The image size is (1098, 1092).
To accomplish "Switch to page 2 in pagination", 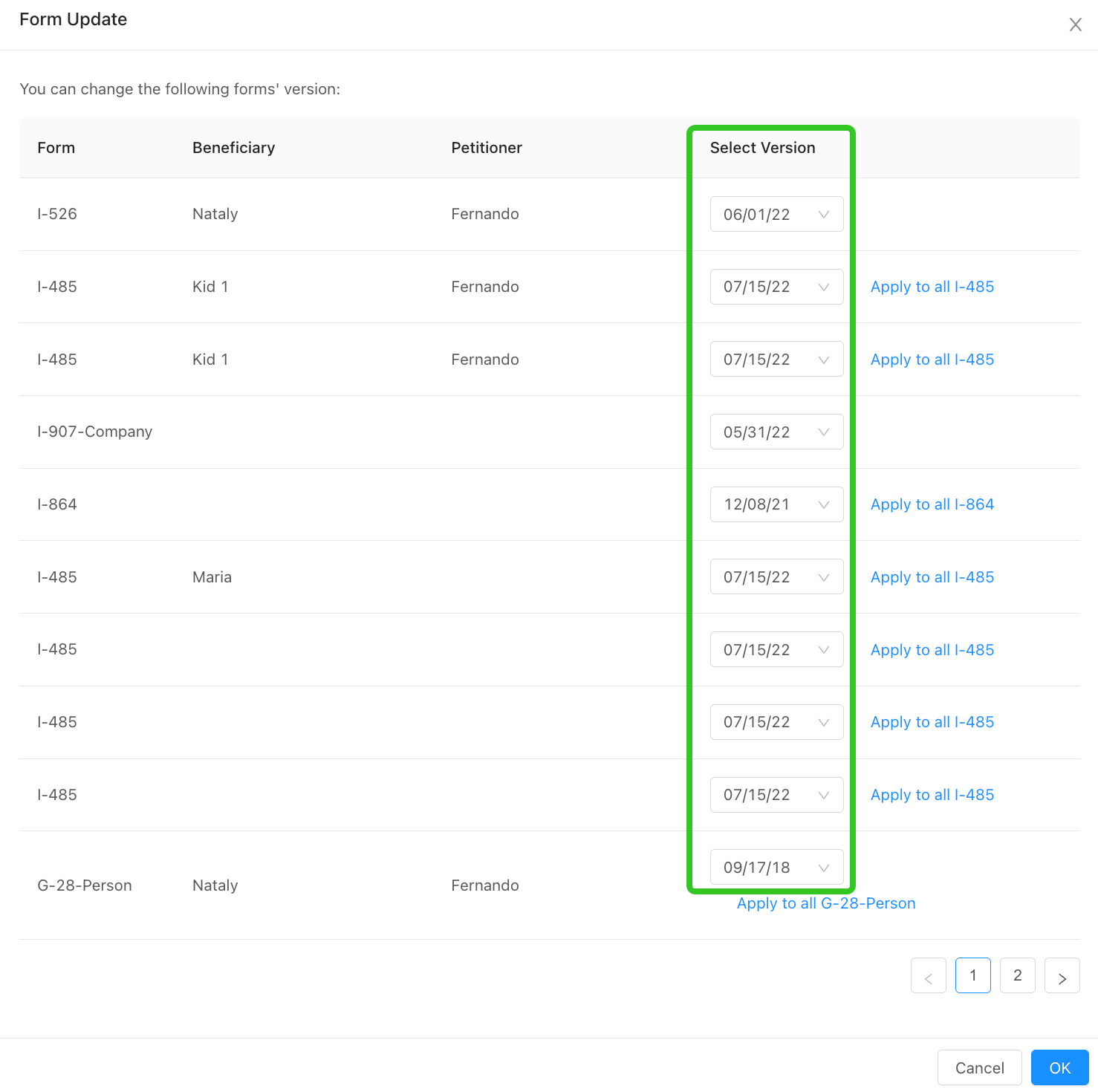I will 1018,975.
